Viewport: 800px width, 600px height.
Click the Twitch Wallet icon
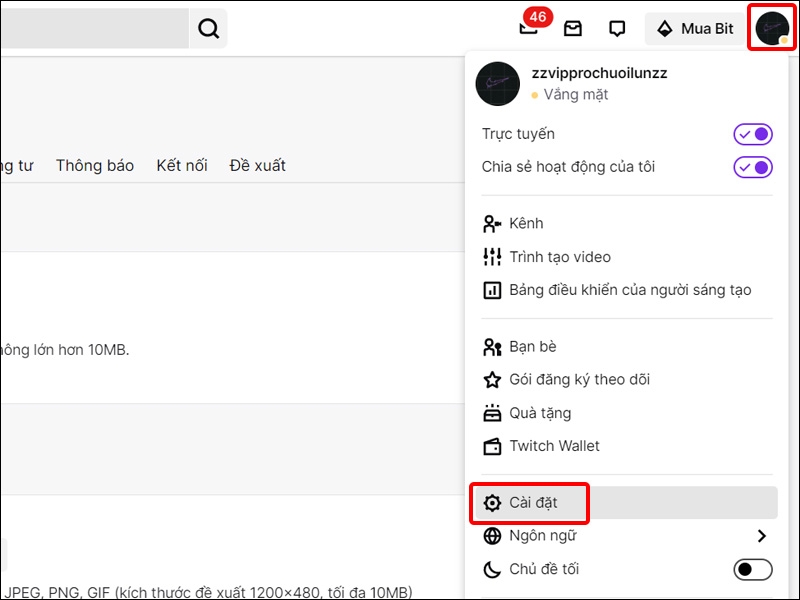click(492, 446)
